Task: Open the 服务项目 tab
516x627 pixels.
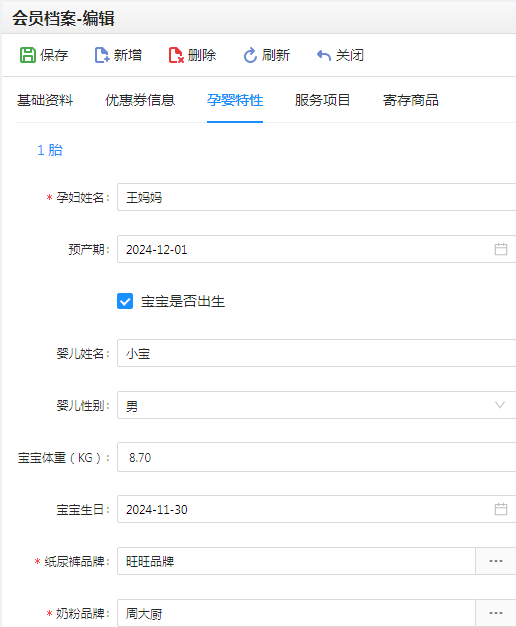Action: point(322,100)
